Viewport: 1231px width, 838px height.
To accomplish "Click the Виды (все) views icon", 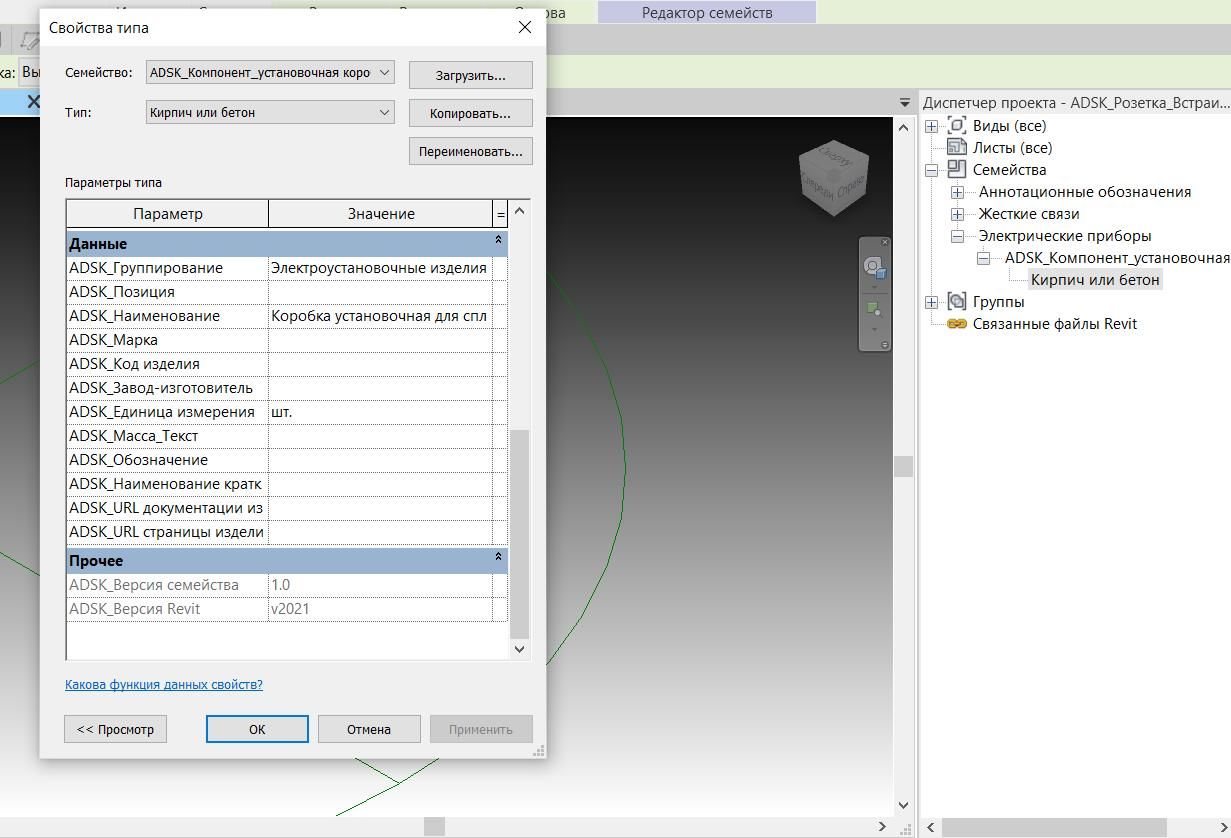I will point(957,125).
